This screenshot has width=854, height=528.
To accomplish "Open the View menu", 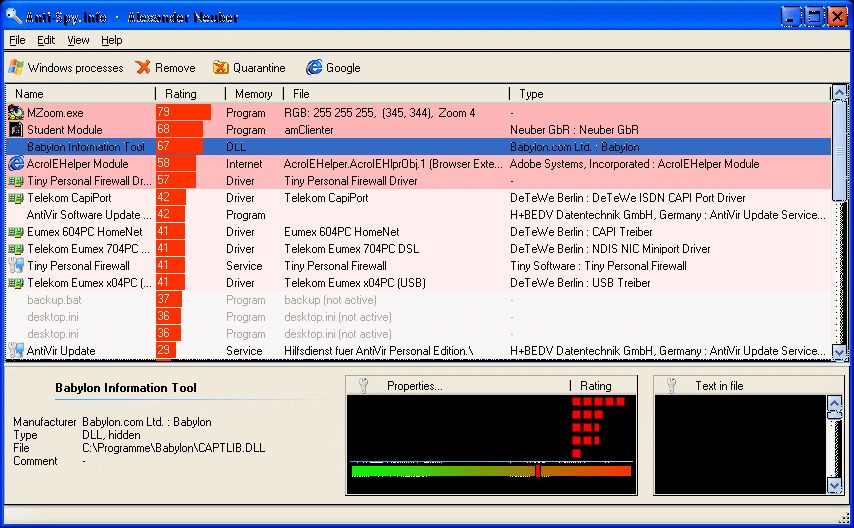I will 78,40.
